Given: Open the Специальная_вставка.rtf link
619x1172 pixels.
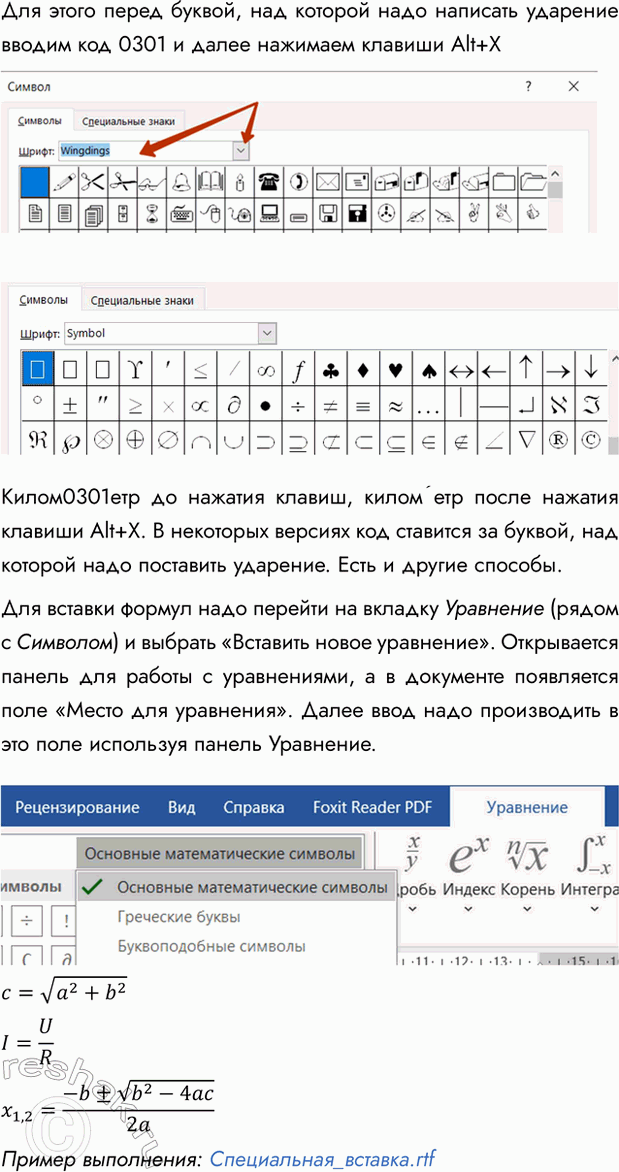Looking at the screenshot, I should [323, 1159].
